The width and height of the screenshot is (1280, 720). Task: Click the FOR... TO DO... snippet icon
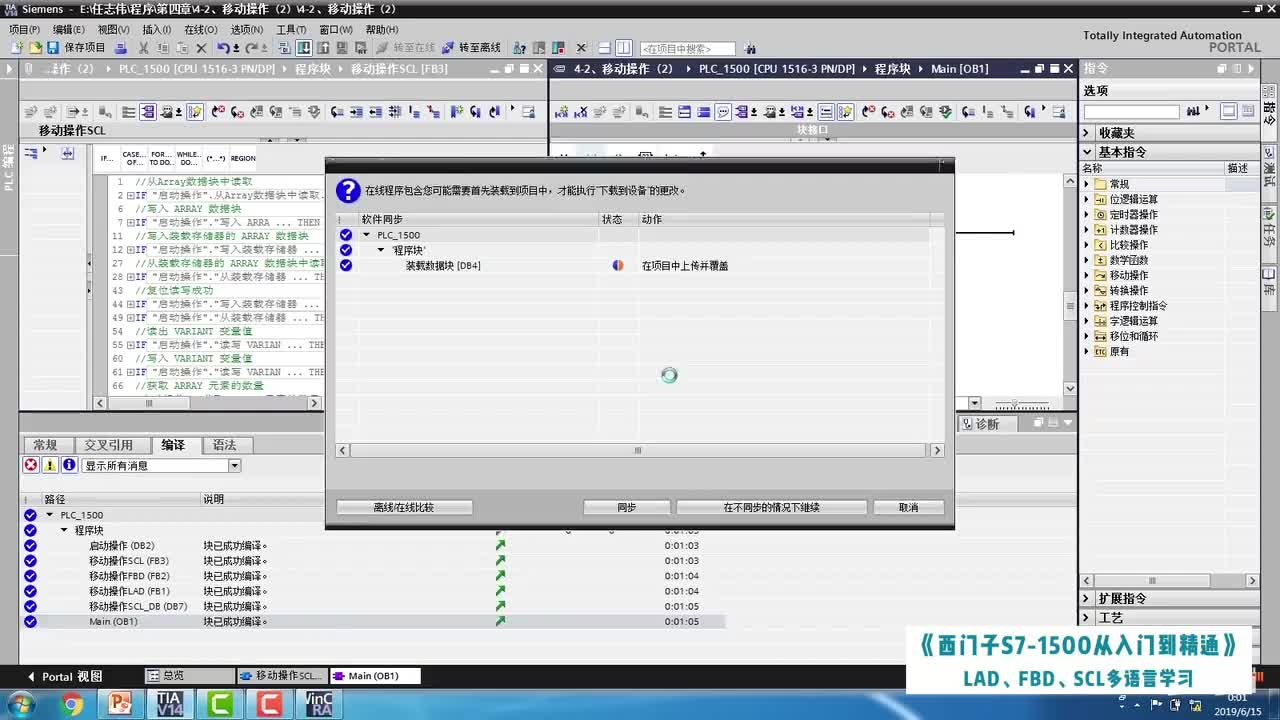(x=161, y=158)
